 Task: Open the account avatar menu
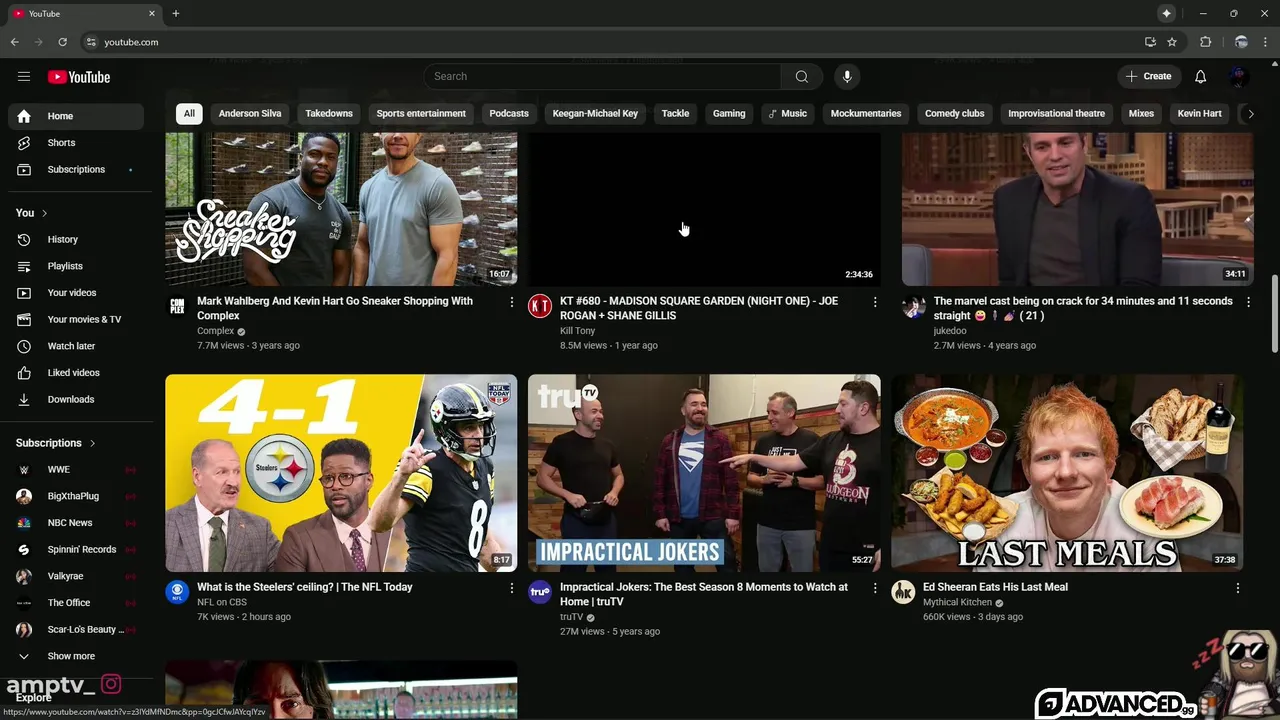click(1238, 77)
